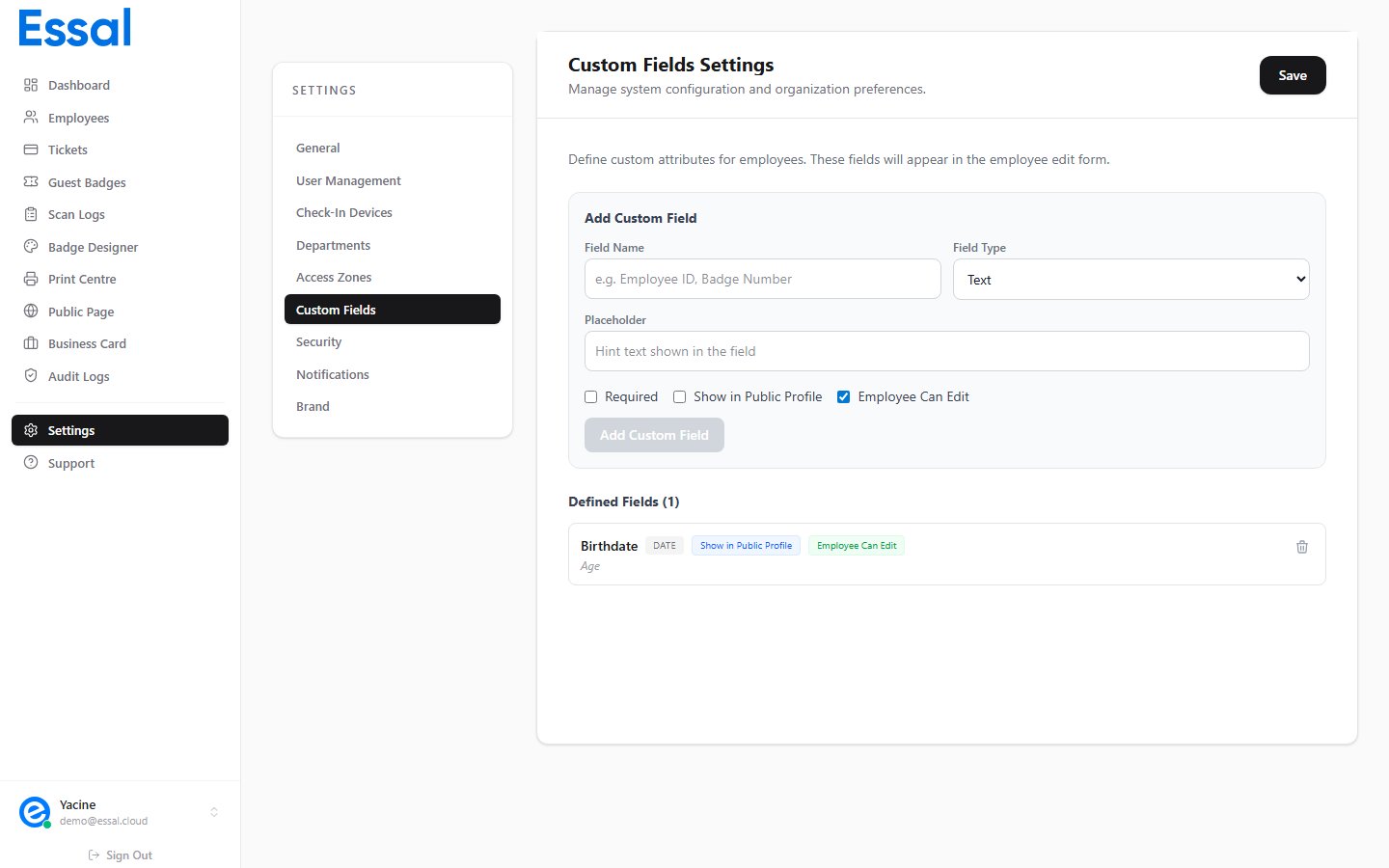Click the Add Custom Field button
This screenshot has width=1389, height=868.
click(x=654, y=435)
